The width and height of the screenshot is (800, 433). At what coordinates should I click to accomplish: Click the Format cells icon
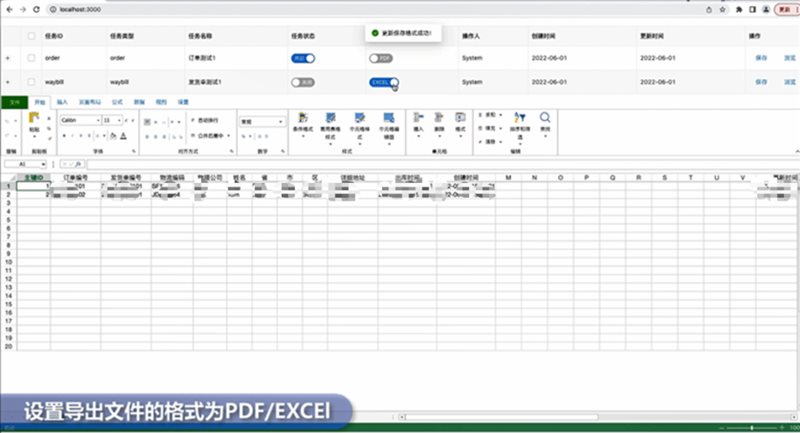(x=460, y=118)
